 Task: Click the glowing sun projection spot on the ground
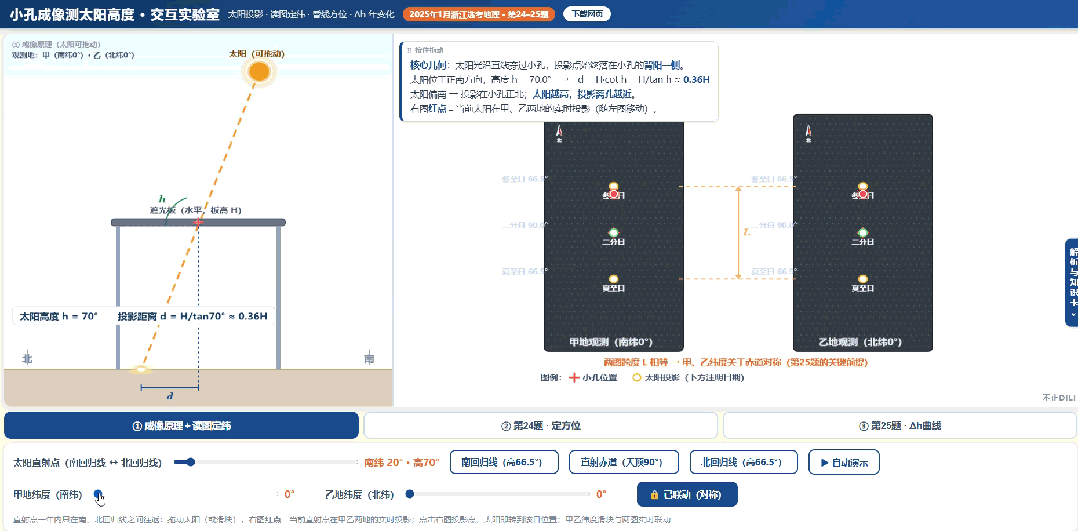coord(142,371)
